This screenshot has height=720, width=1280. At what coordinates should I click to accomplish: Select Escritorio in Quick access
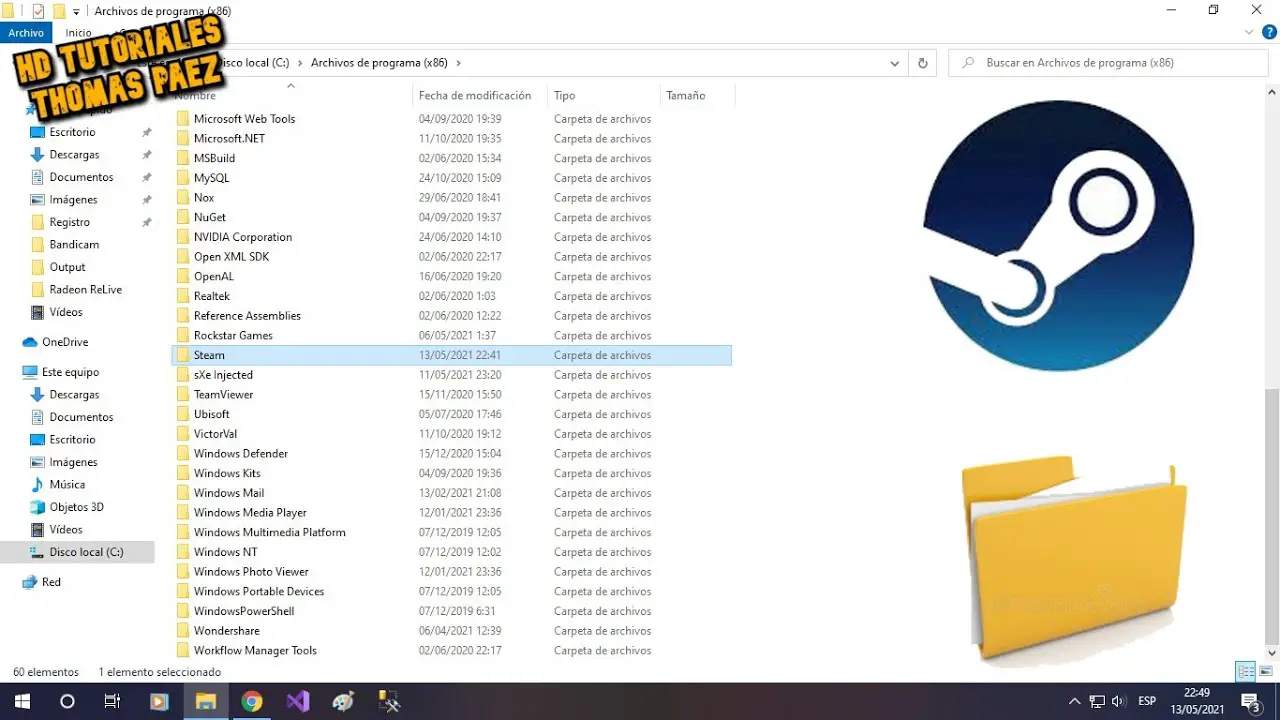[x=72, y=132]
